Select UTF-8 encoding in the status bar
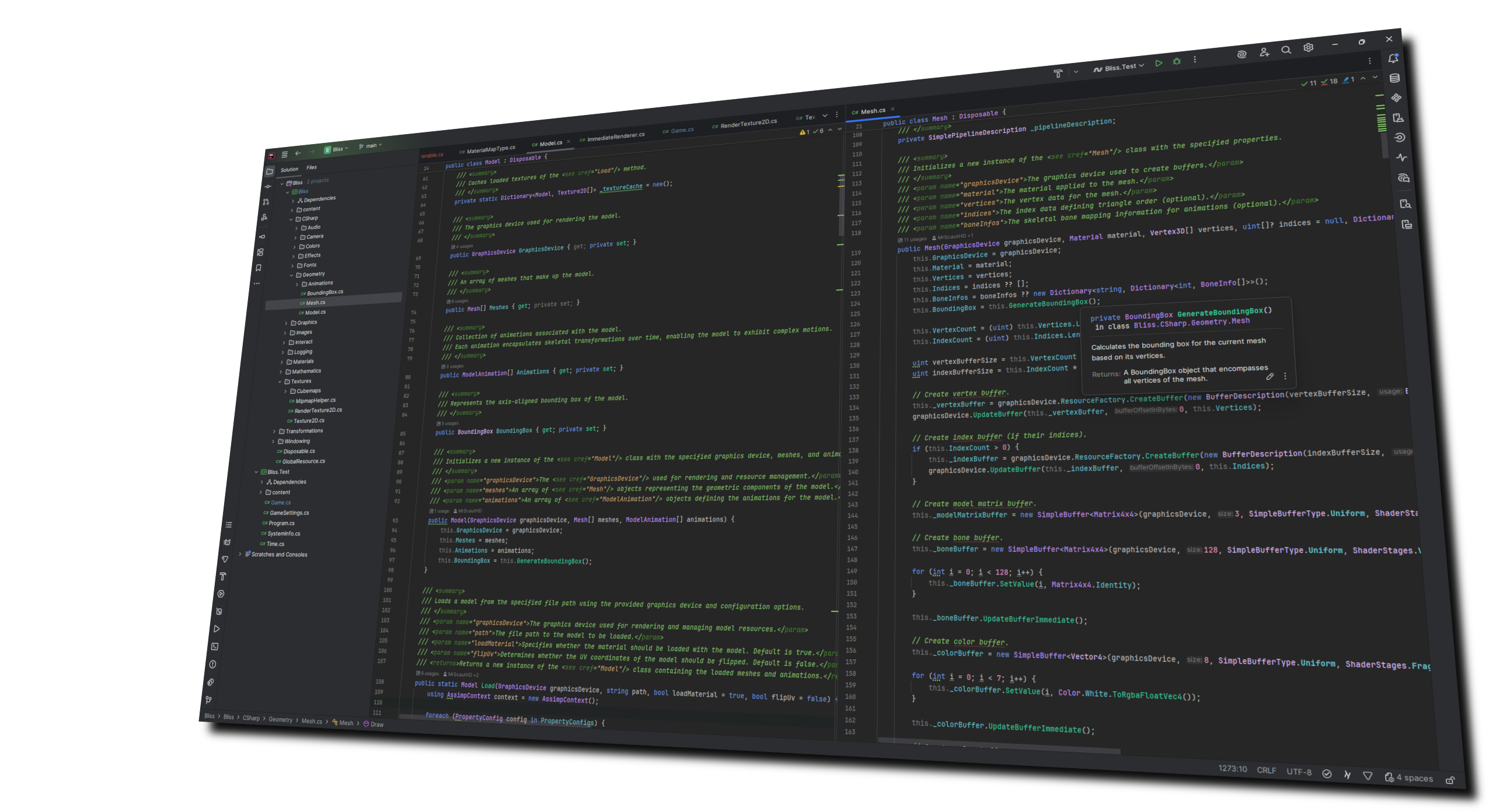Viewport: 1493px width, 812px height. [1298, 771]
